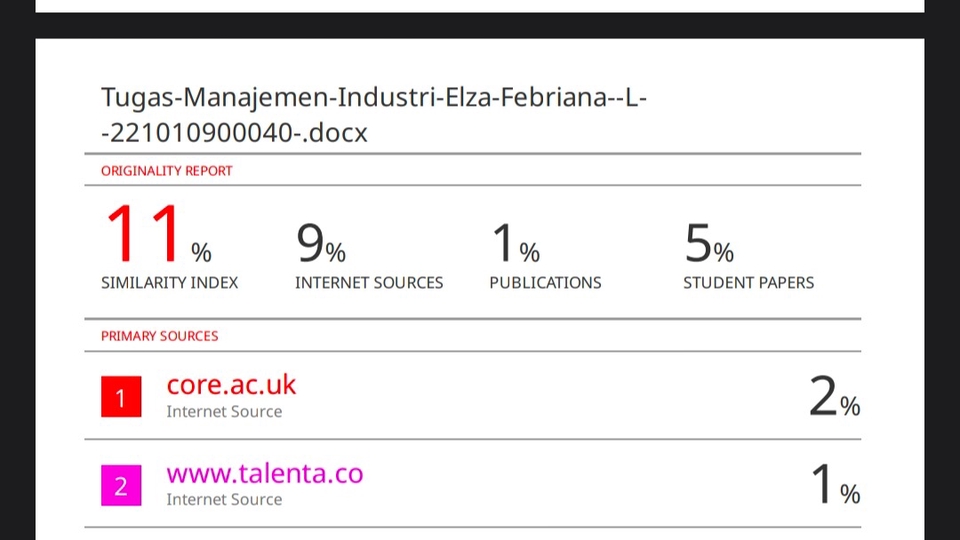Click the red source number 1 badge

121,399
